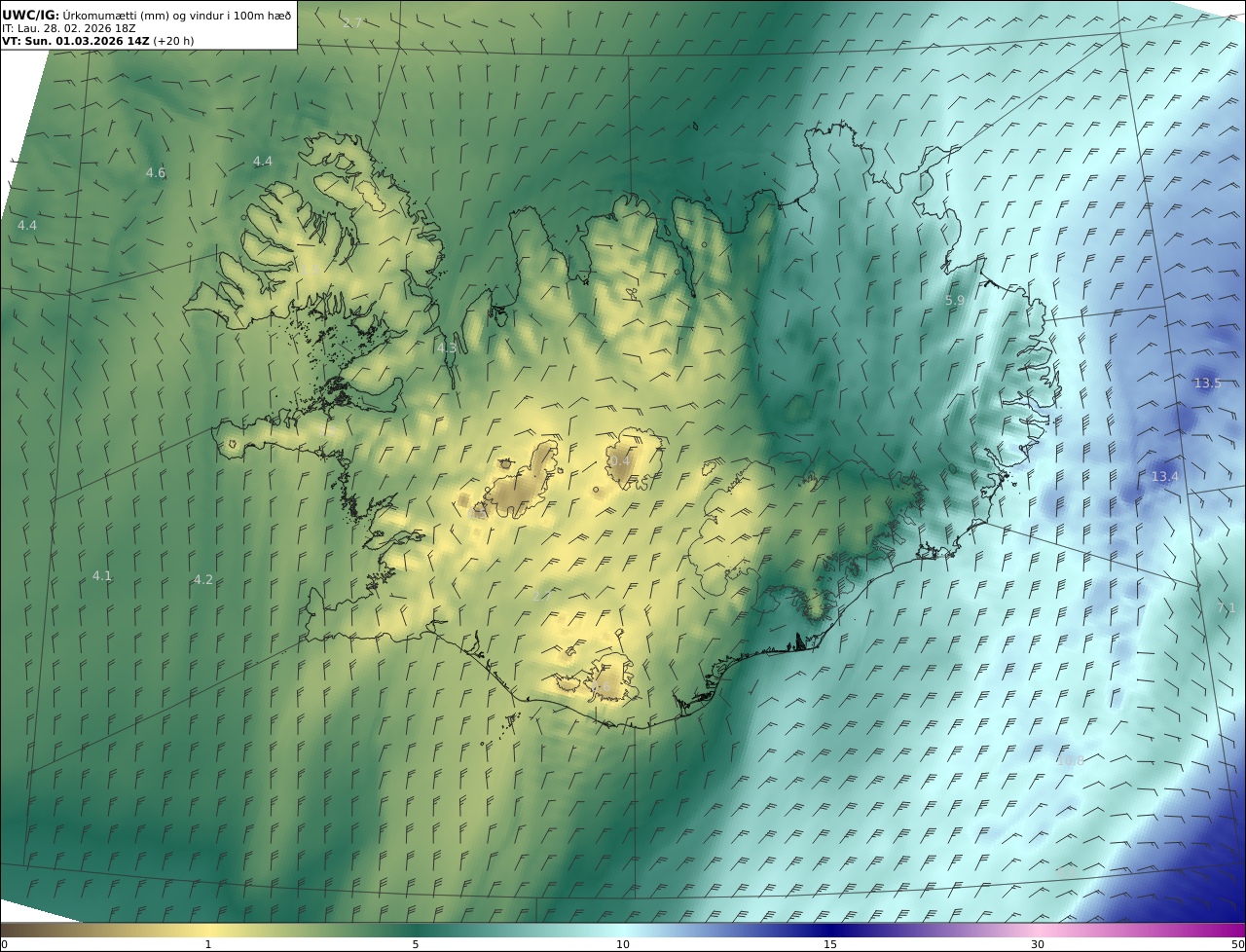This screenshot has width=1246, height=952.
Task: Click the colorbar tick label 50
Action: (1237, 944)
